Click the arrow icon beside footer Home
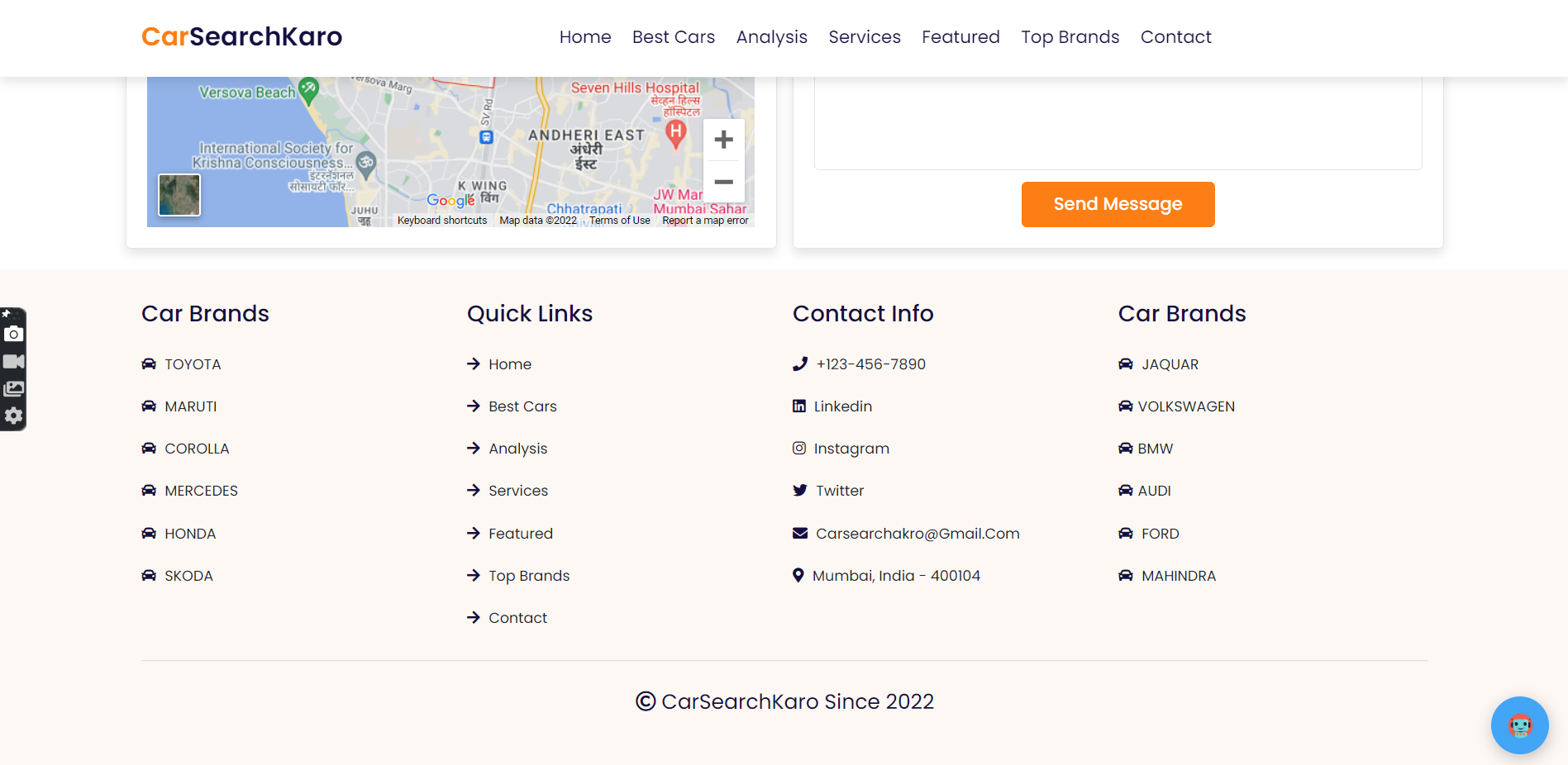The height and width of the screenshot is (765, 1568). [x=474, y=363]
